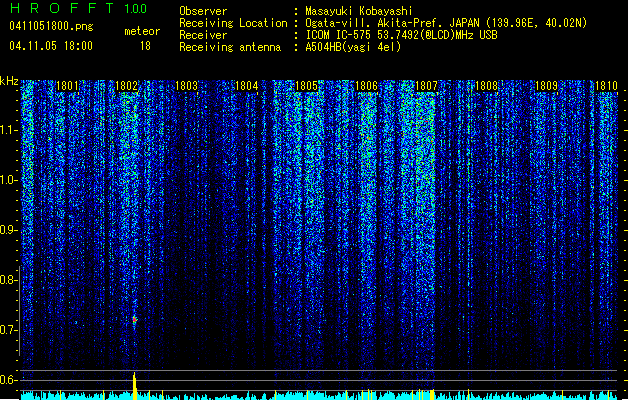Click the 0.6 kHz axis label
Image resolution: width=629 pixels, height=400 pixels.
click(8, 380)
